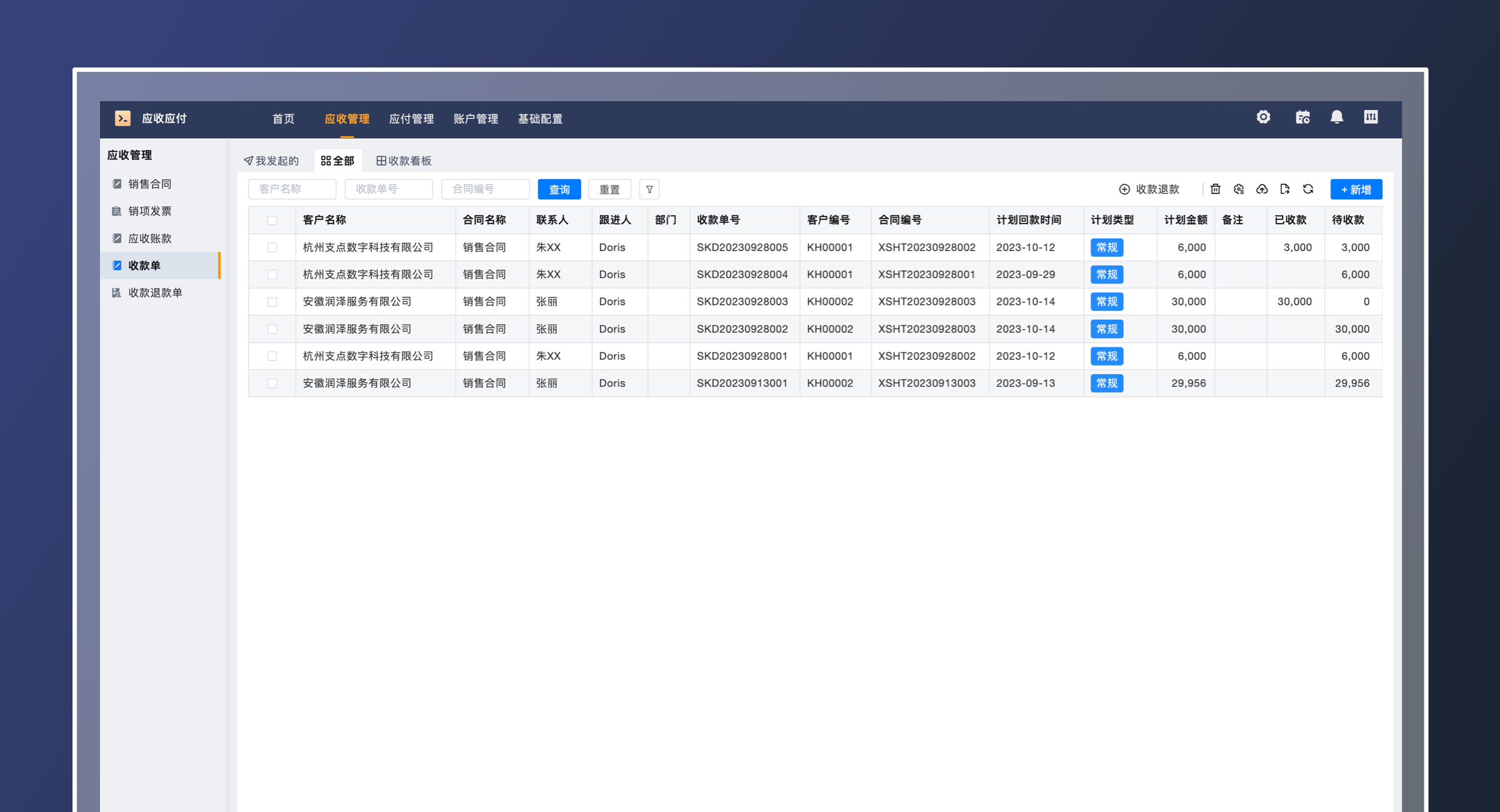Select the checkbox for SKD20230913001 row
The width and height of the screenshot is (1500, 812).
coord(272,383)
